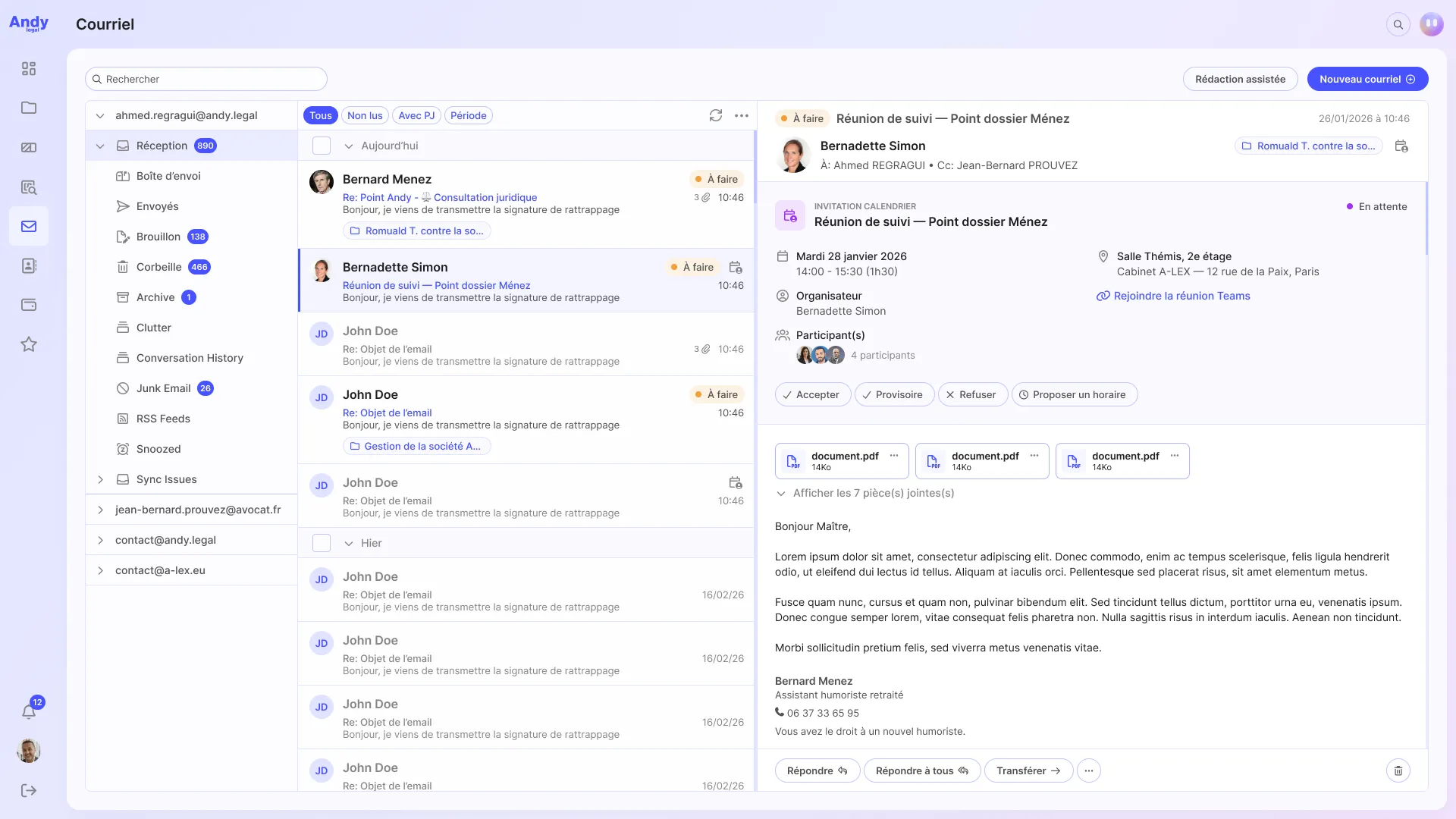Collapse the Hier email group
Viewport: 1456px width, 819px height.
pos(349,543)
